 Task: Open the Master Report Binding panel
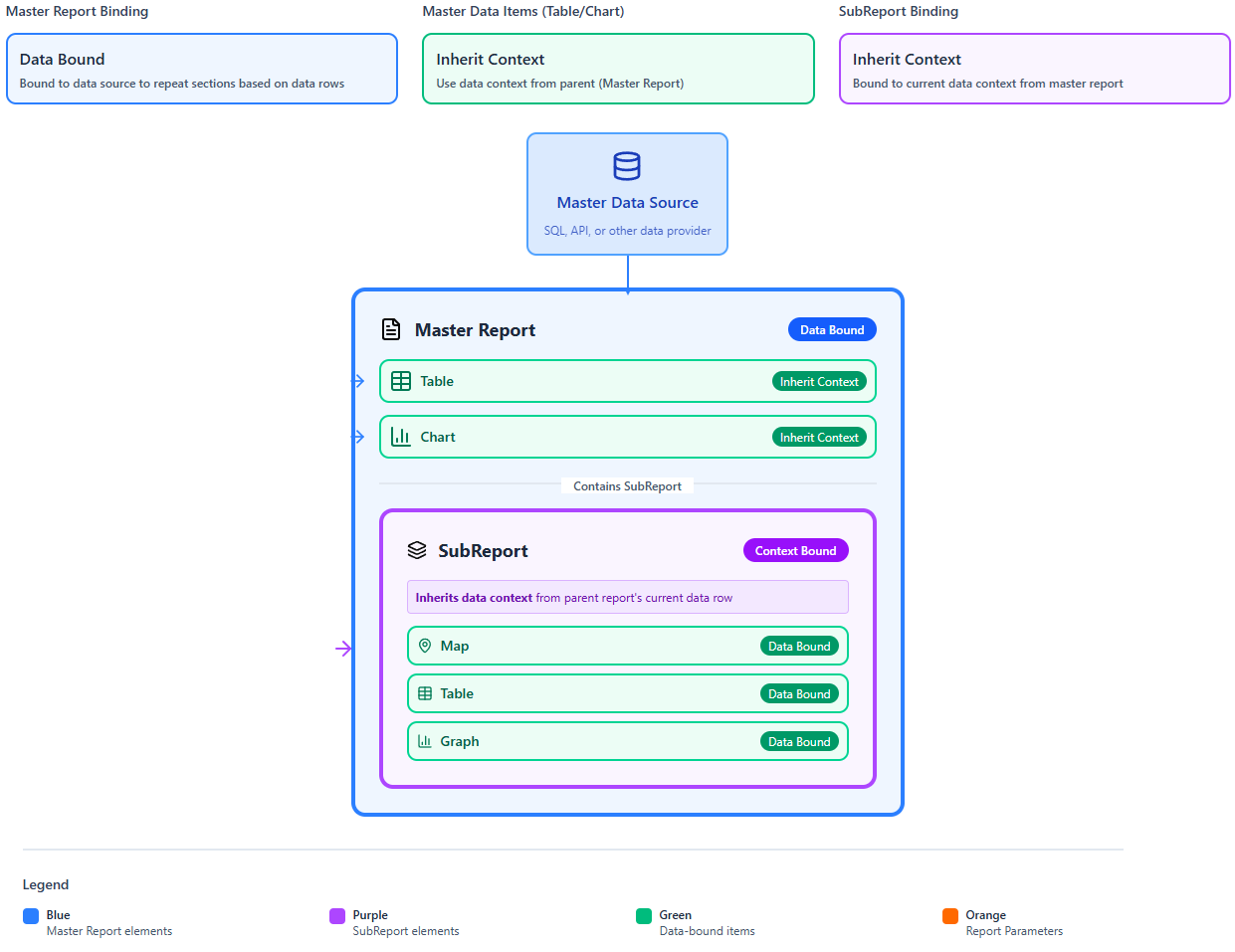(x=202, y=70)
